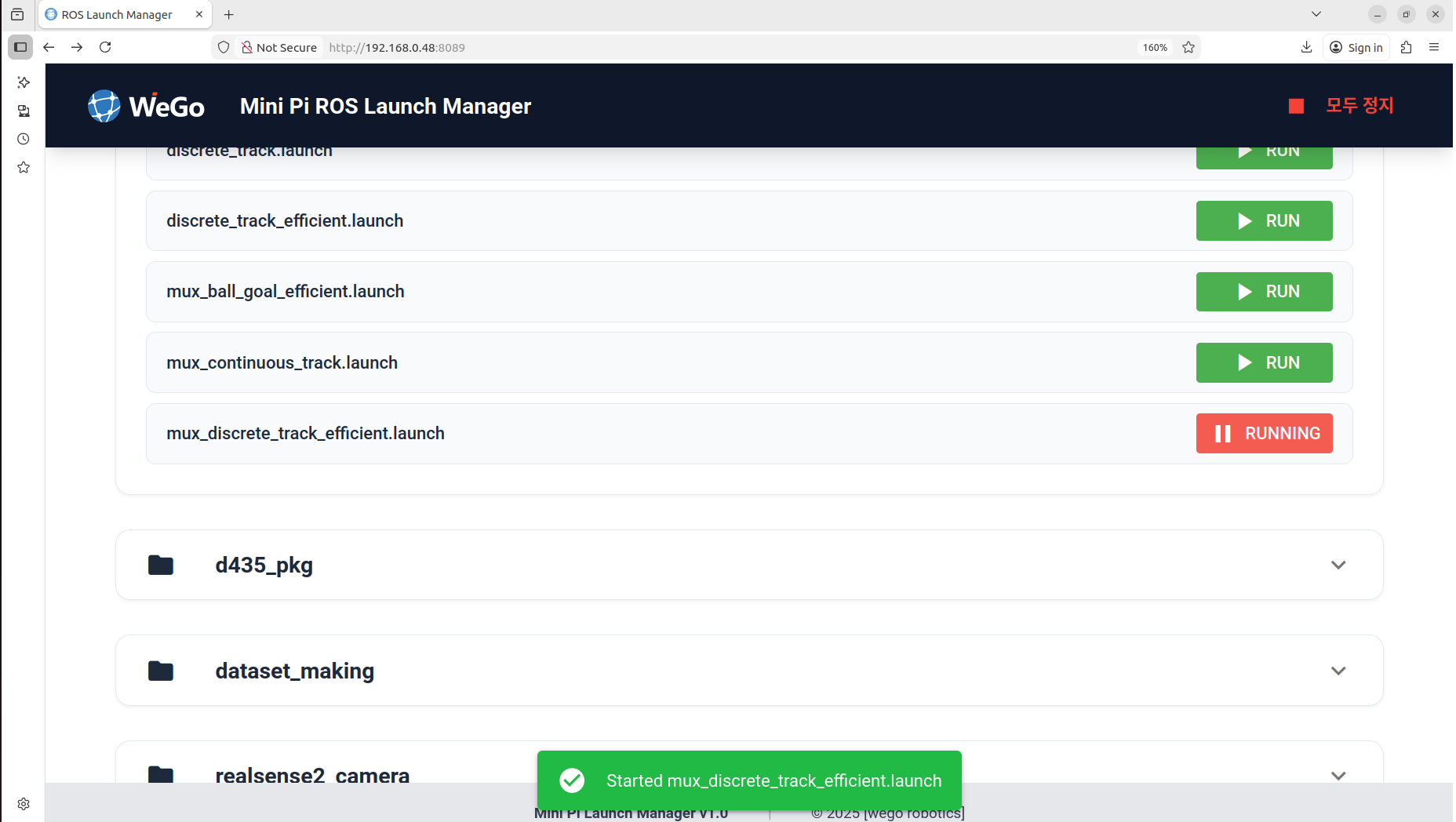Screen dimensions: 1456x822
Task: Run mux_continuous_track.launch
Action: click(x=1264, y=362)
